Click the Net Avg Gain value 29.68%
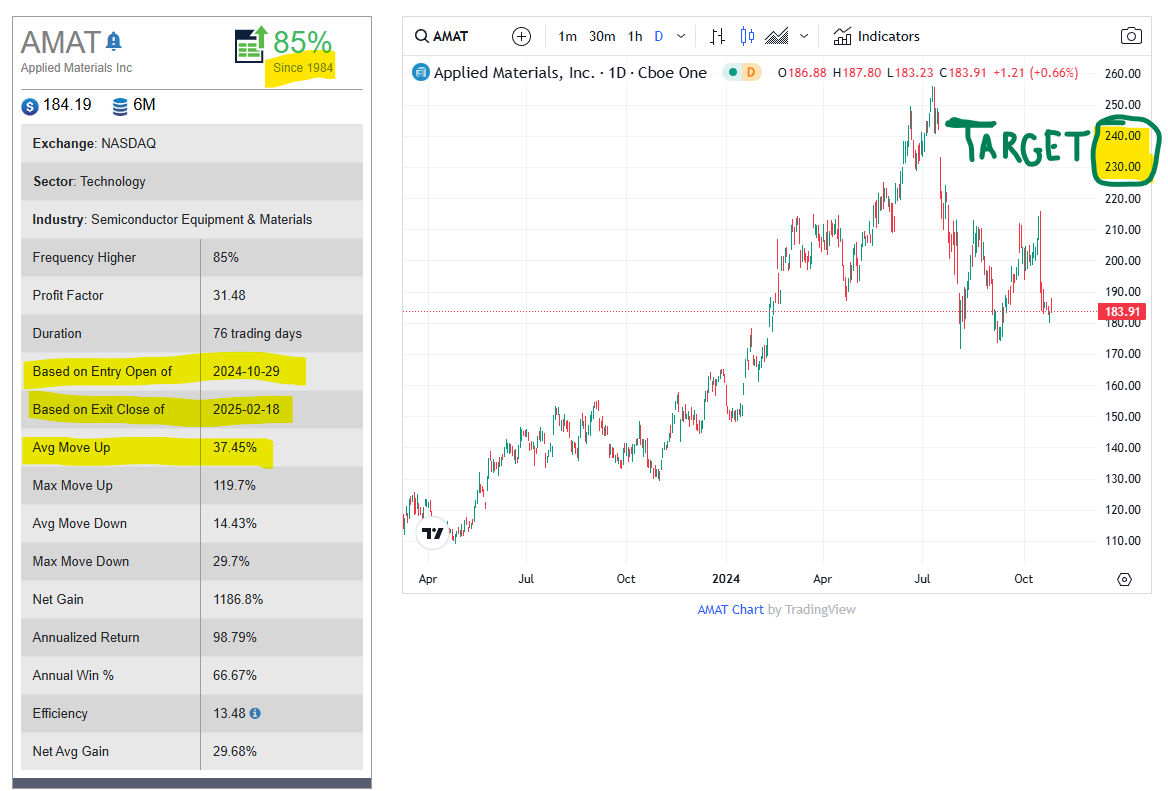This screenshot has height=791, width=1168. coord(235,752)
